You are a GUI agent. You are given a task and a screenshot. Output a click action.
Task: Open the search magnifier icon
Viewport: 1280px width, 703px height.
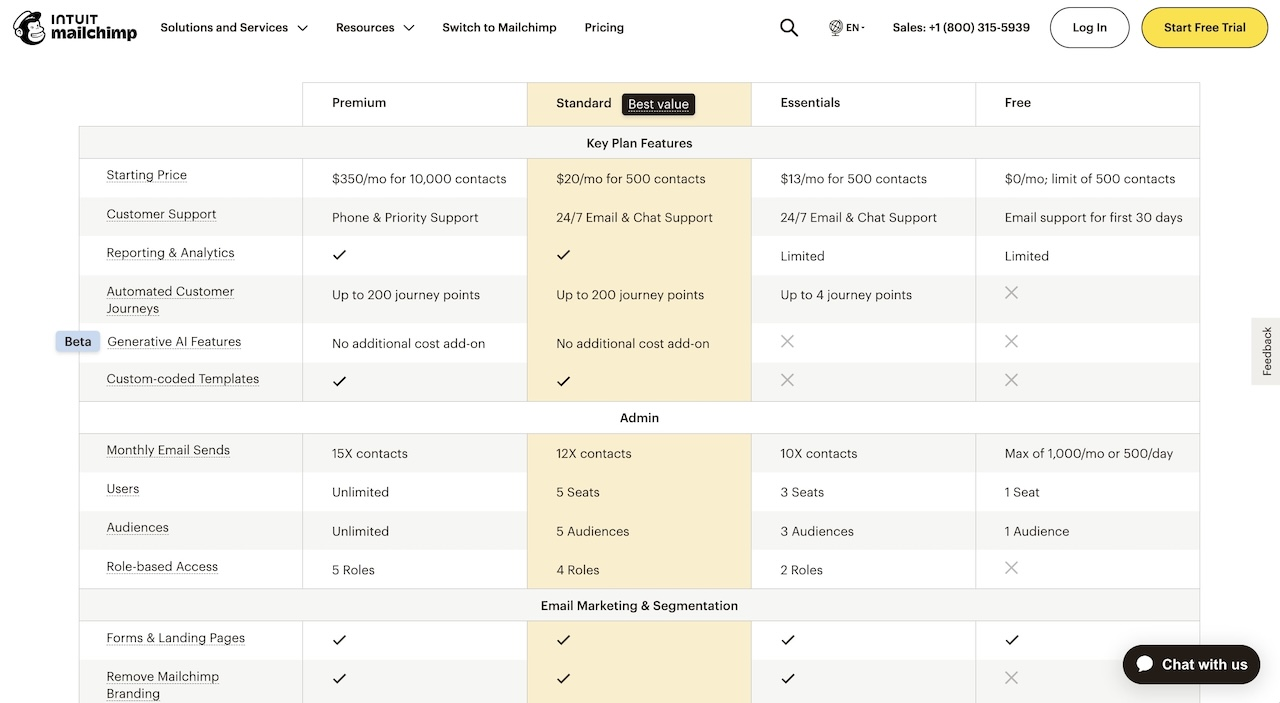pos(789,28)
